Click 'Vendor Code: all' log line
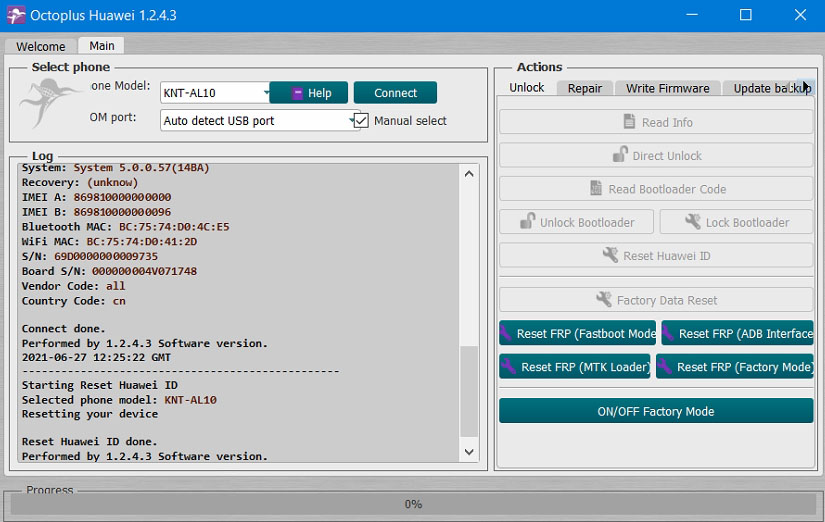Image resolution: width=825 pixels, height=522 pixels. pyautogui.click(x=74, y=286)
